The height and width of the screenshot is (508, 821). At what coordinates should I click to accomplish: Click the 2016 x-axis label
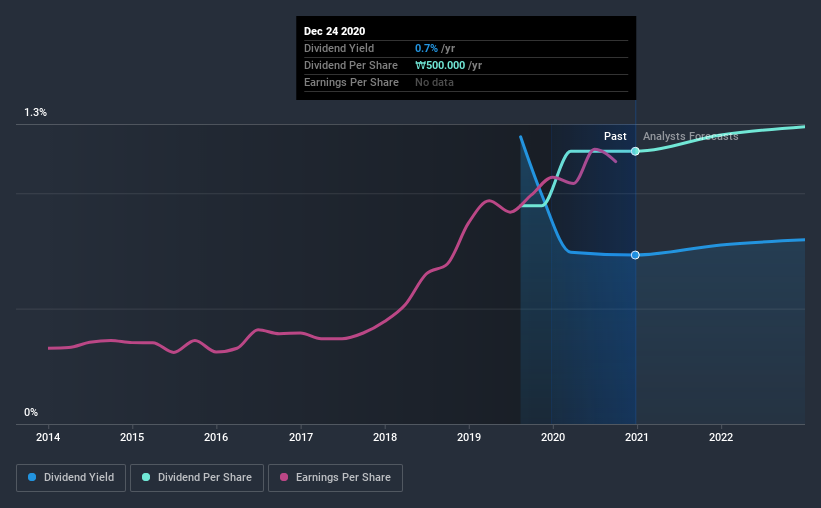tap(216, 437)
